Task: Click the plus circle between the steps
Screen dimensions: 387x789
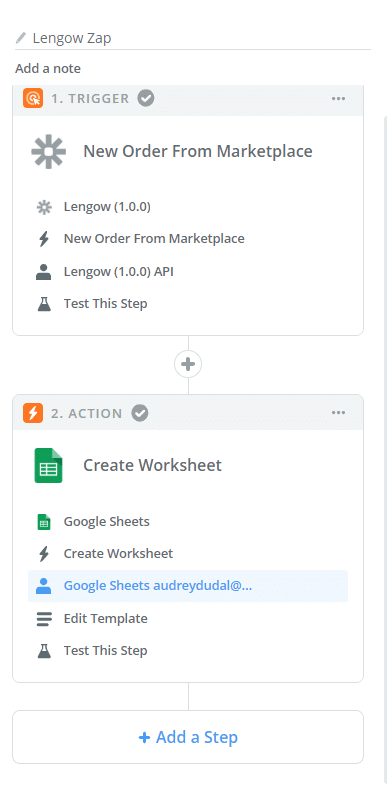Action: click(x=188, y=364)
